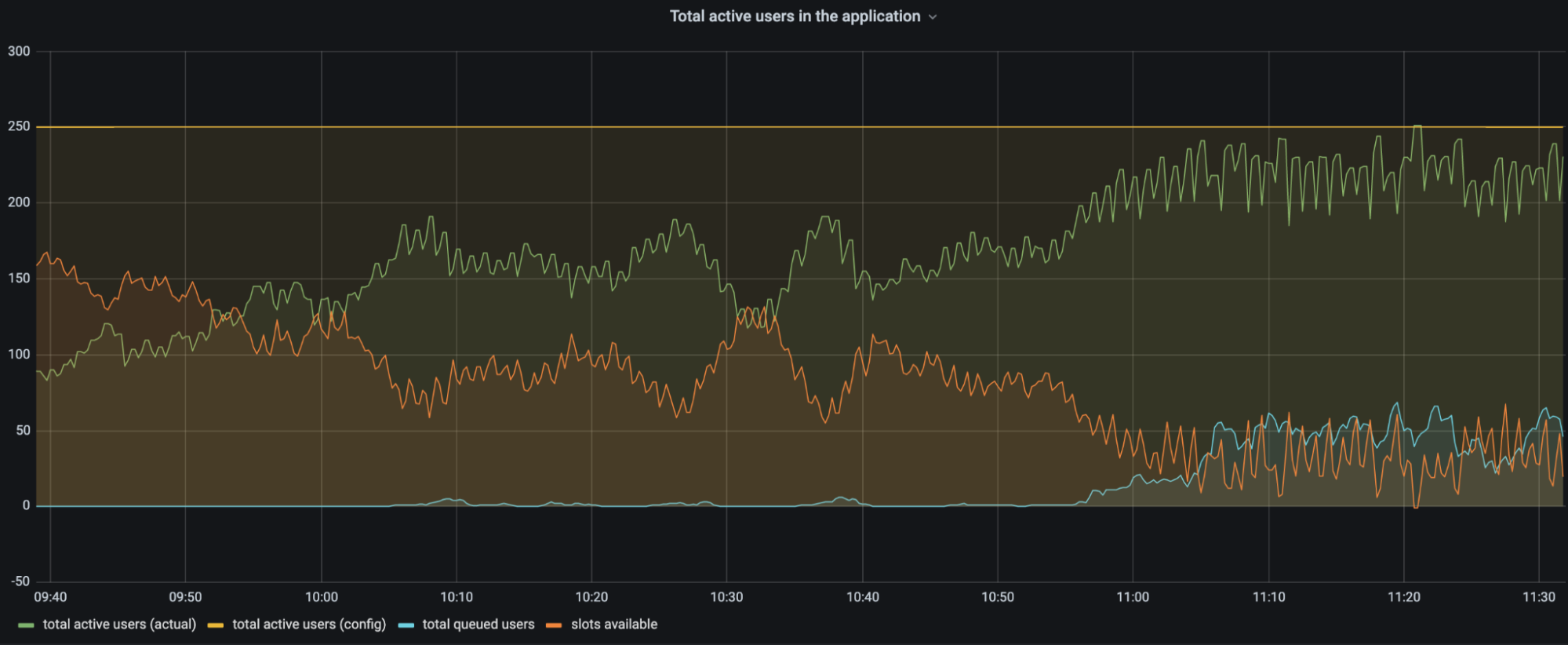This screenshot has height=645, width=1568.
Task: Click the 250 value on y-axis
Action: 19,126
